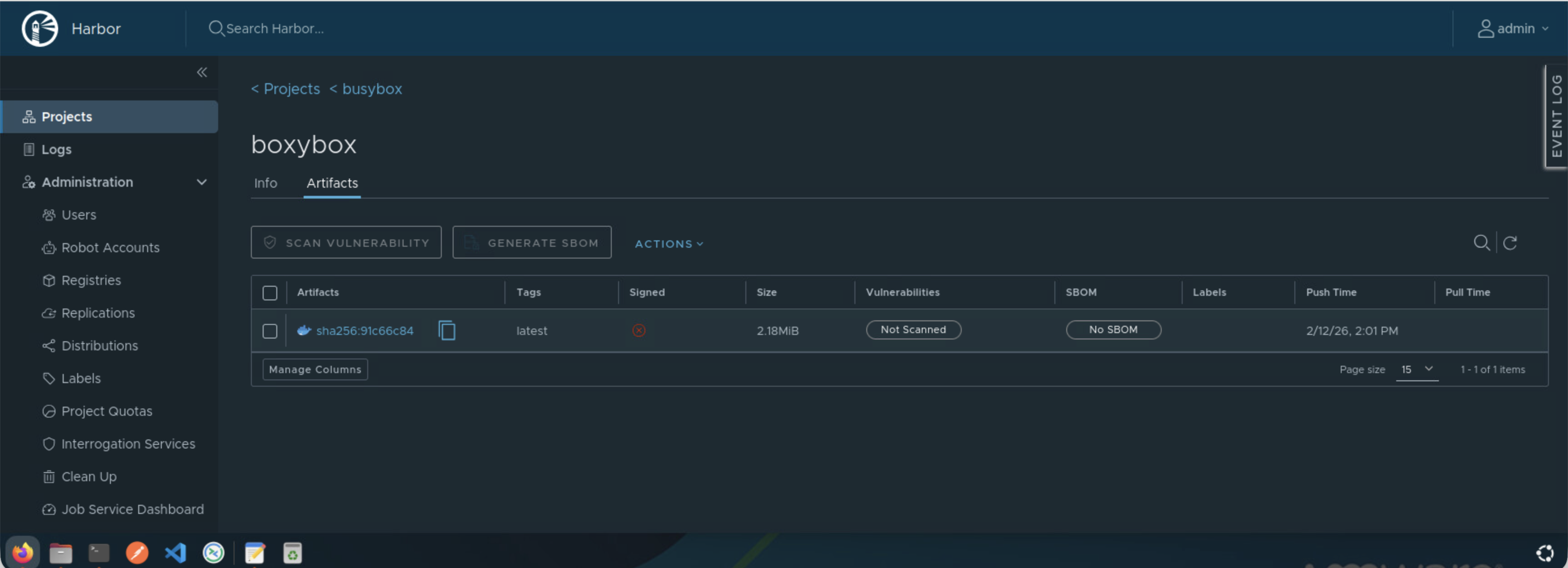Click the admin user avatar icon
The height and width of the screenshot is (568, 1568).
(1485, 29)
